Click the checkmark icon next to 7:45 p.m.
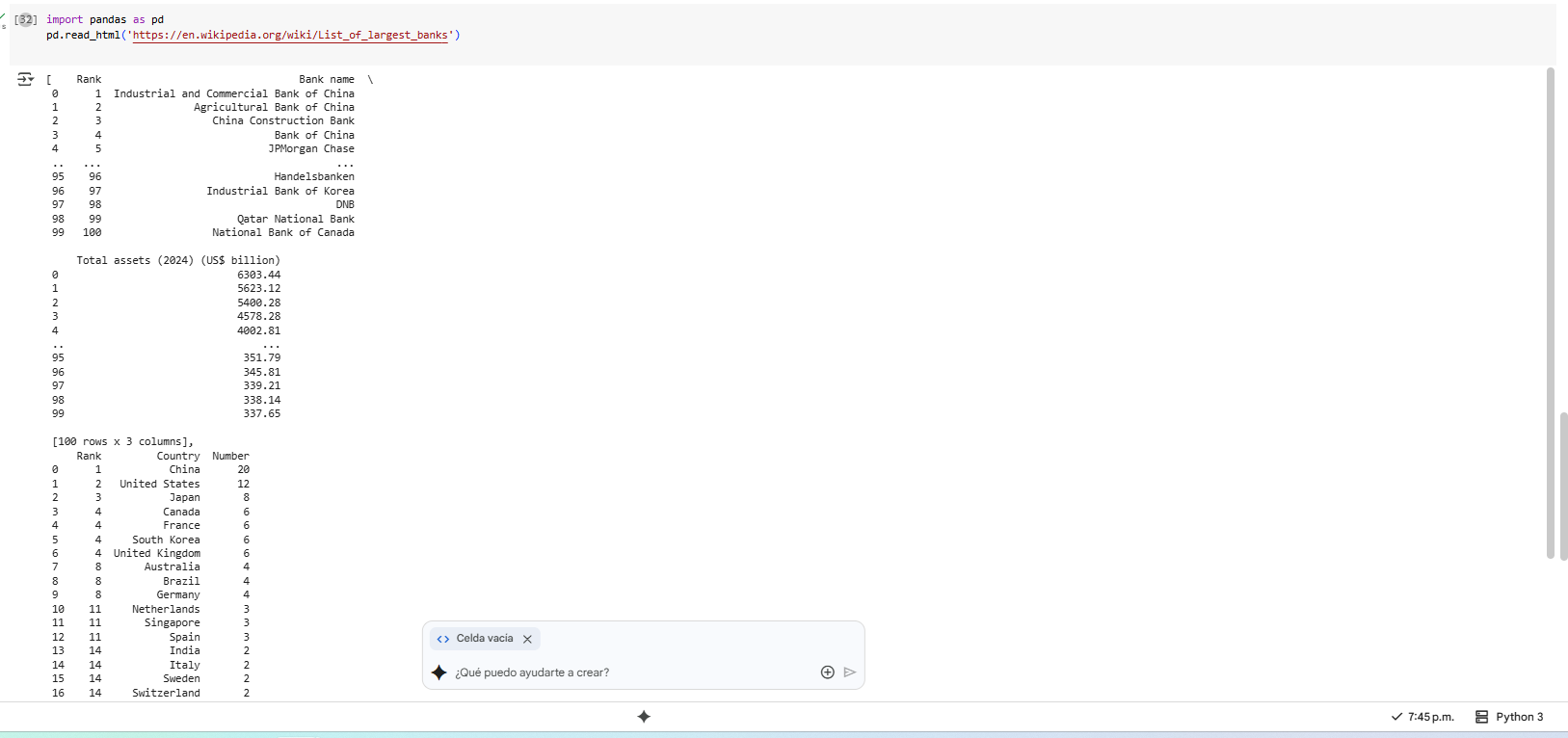 tap(1396, 717)
